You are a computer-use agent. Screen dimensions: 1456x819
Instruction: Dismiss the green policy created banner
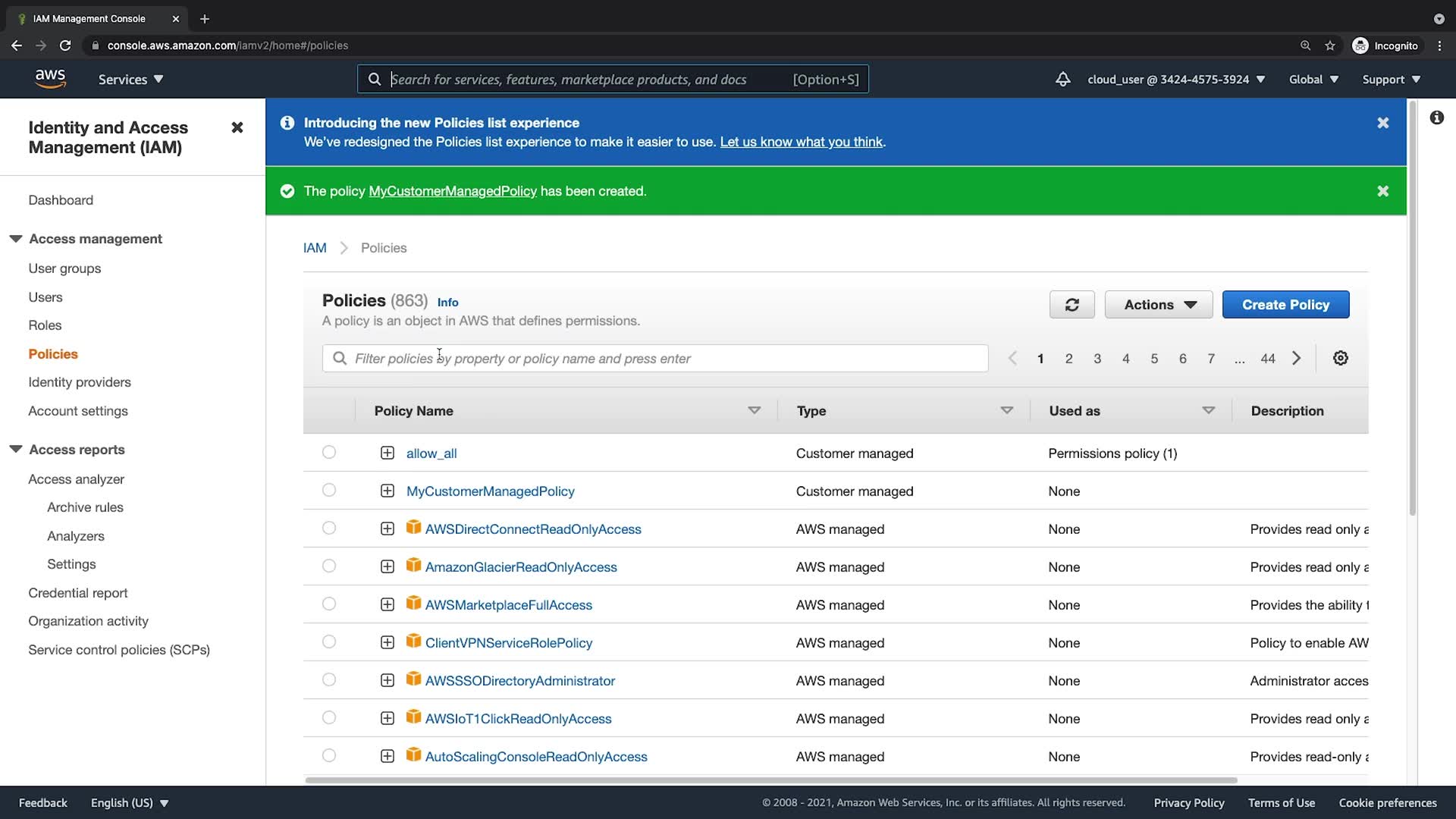pos(1382,191)
